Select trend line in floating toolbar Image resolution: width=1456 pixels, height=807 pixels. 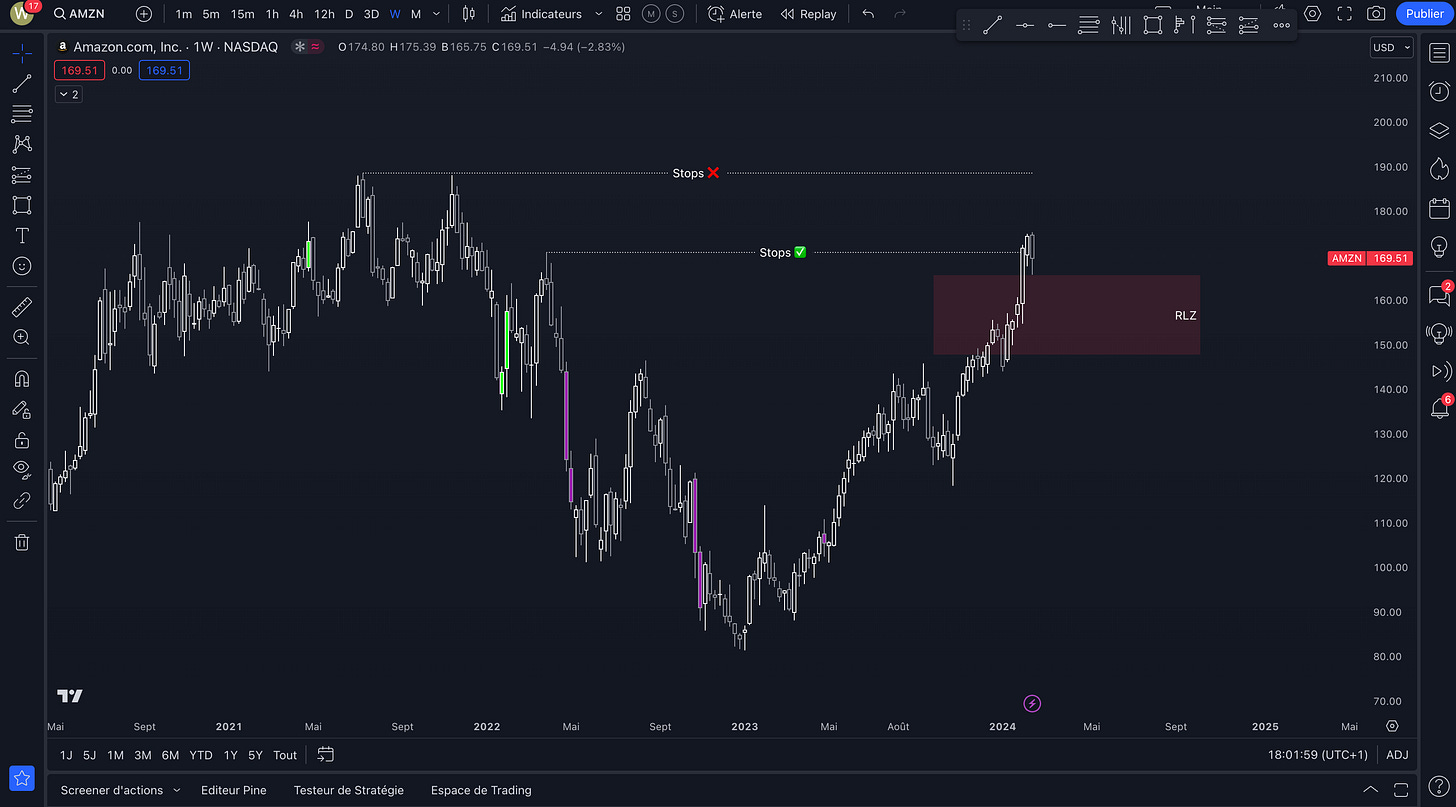992,25
